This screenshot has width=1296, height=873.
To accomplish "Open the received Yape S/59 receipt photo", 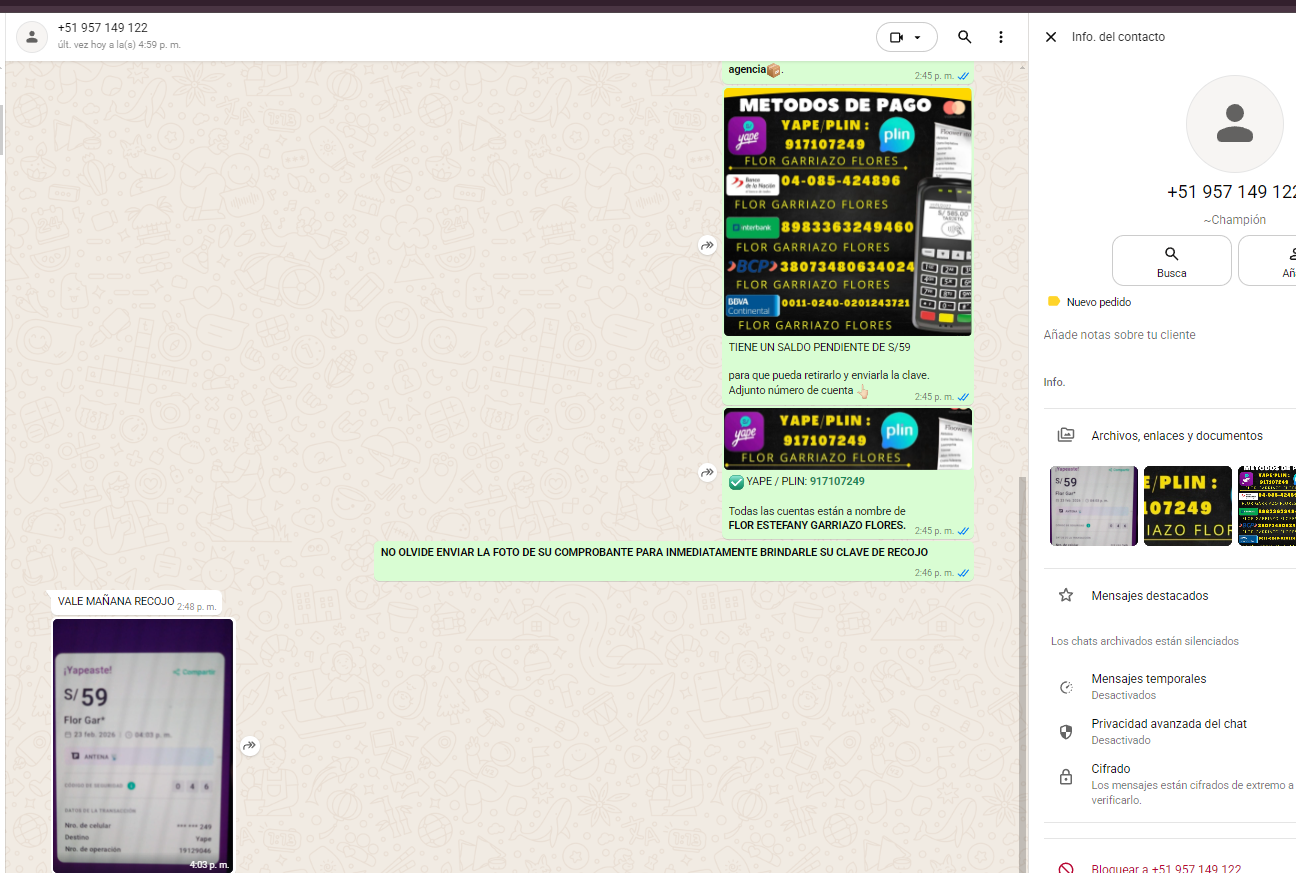I will (143, 745).
